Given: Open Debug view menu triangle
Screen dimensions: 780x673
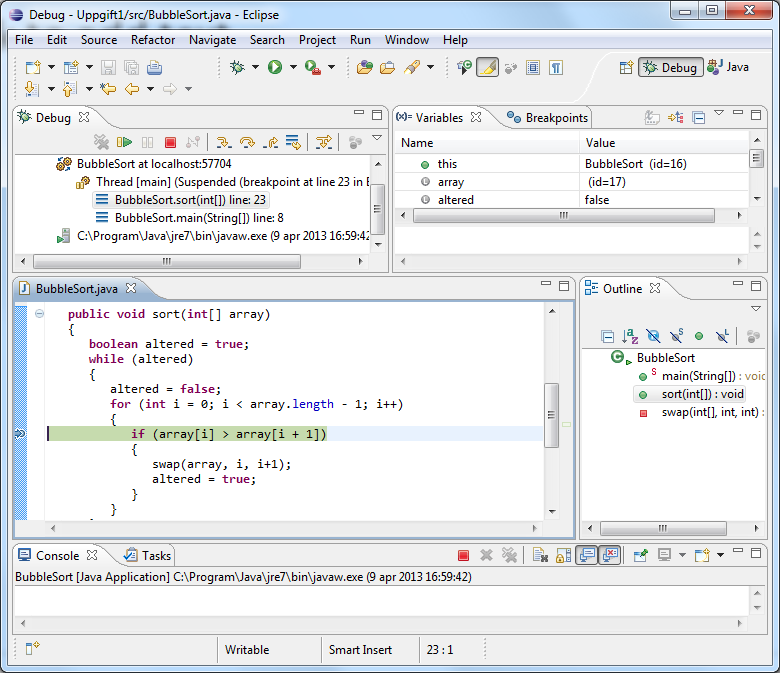Looking at the screenshot, I should click(x=377, y=138).
